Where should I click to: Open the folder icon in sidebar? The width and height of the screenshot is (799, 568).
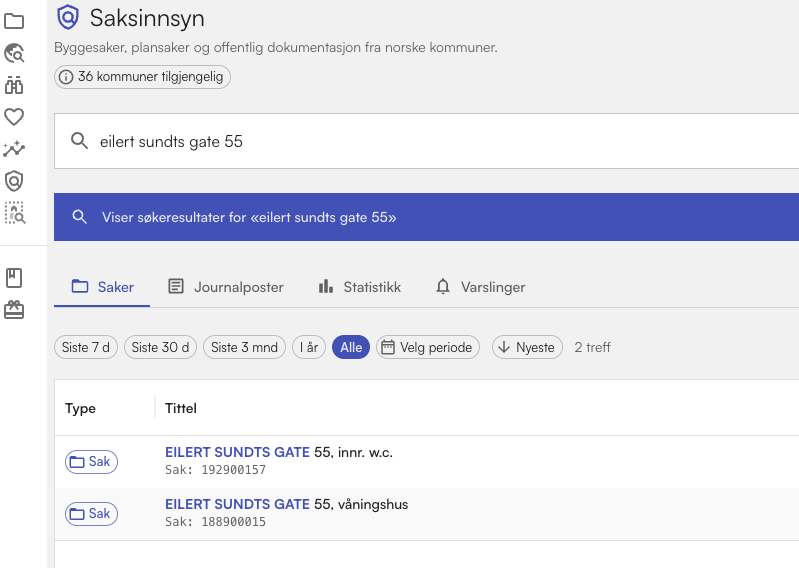pyautogui.click(x=14, y=21)
